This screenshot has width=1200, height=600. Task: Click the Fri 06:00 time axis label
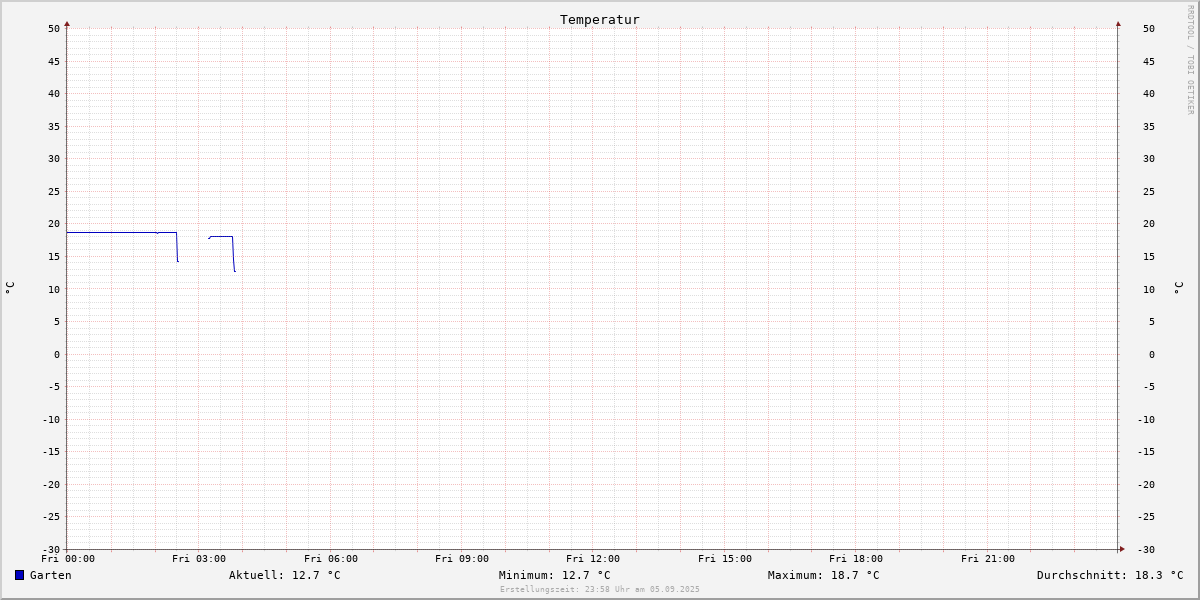[331, 559]
